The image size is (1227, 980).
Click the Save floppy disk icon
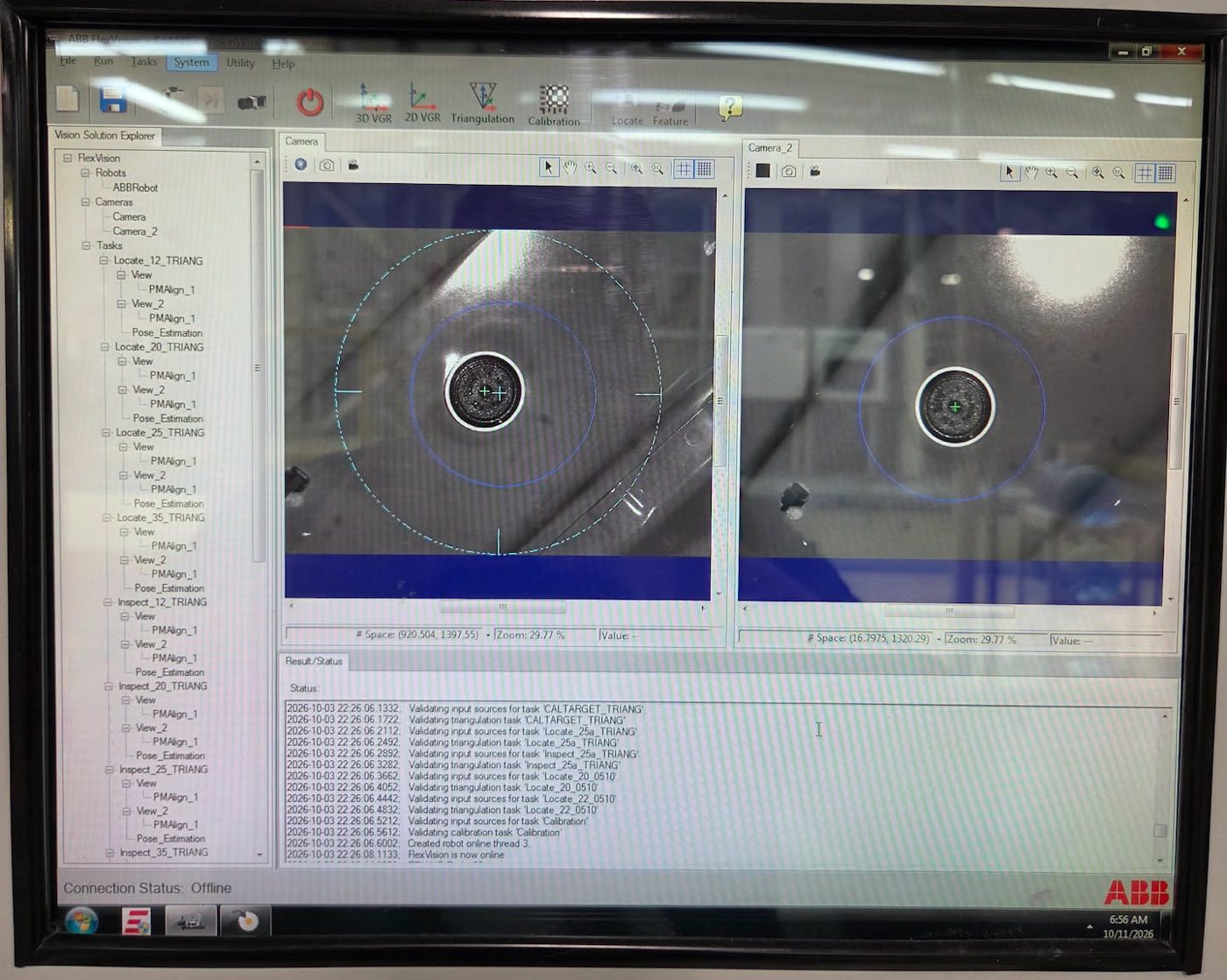coord(113,100)
